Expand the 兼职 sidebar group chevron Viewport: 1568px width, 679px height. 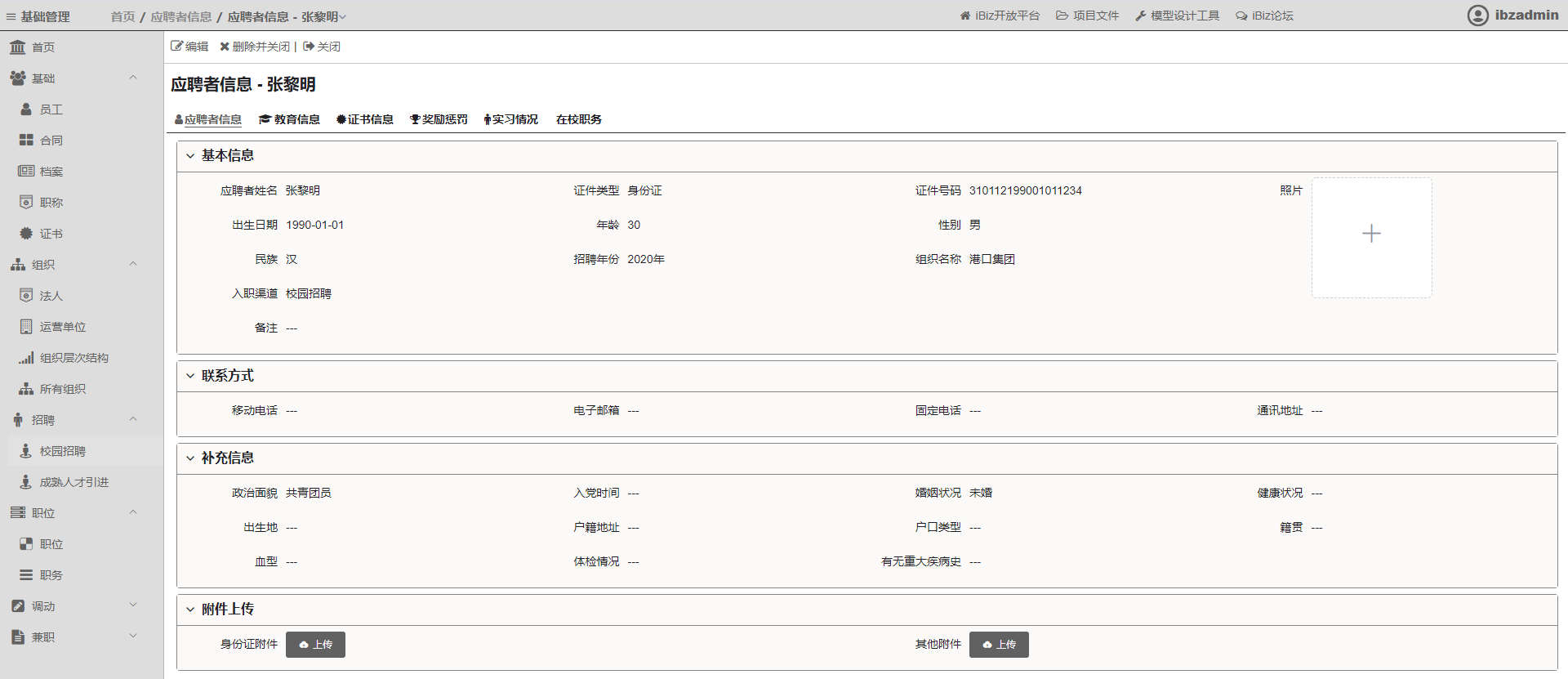133,637
